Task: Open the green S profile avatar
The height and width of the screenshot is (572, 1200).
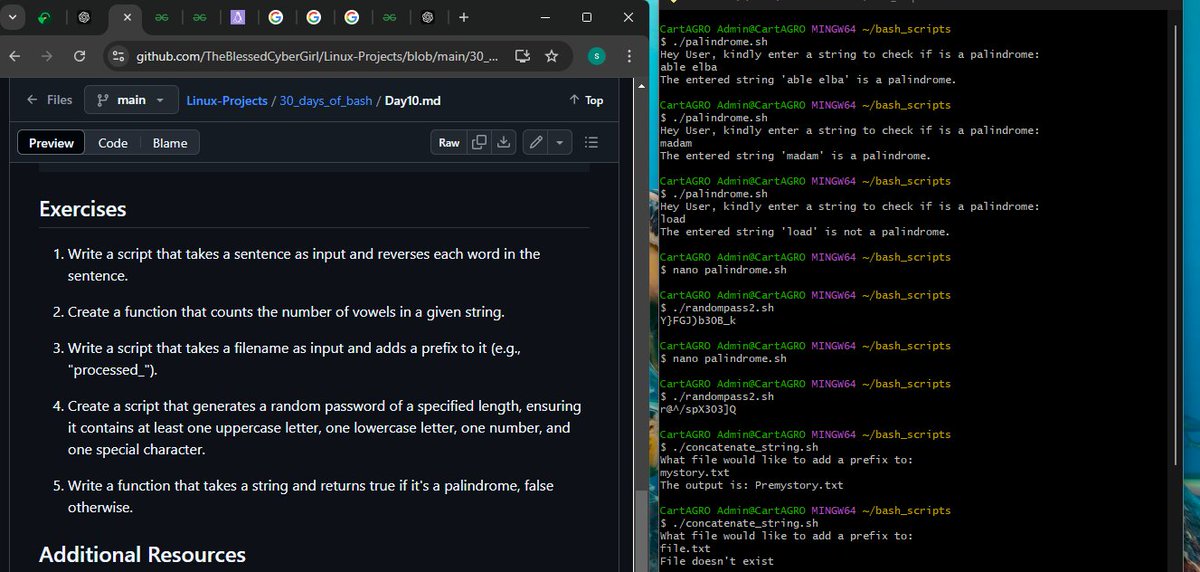Action: click(x=596, y=56)
